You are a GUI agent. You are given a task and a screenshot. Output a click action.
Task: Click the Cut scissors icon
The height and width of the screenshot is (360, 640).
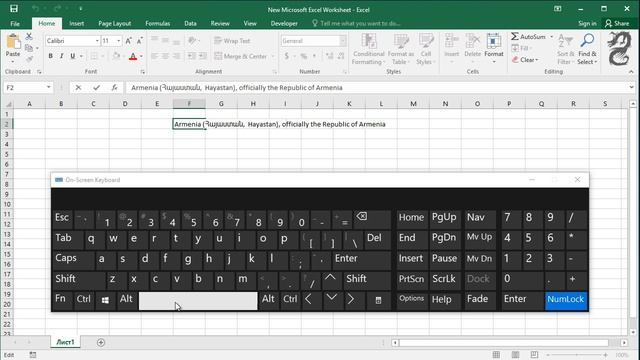[29, 37]
